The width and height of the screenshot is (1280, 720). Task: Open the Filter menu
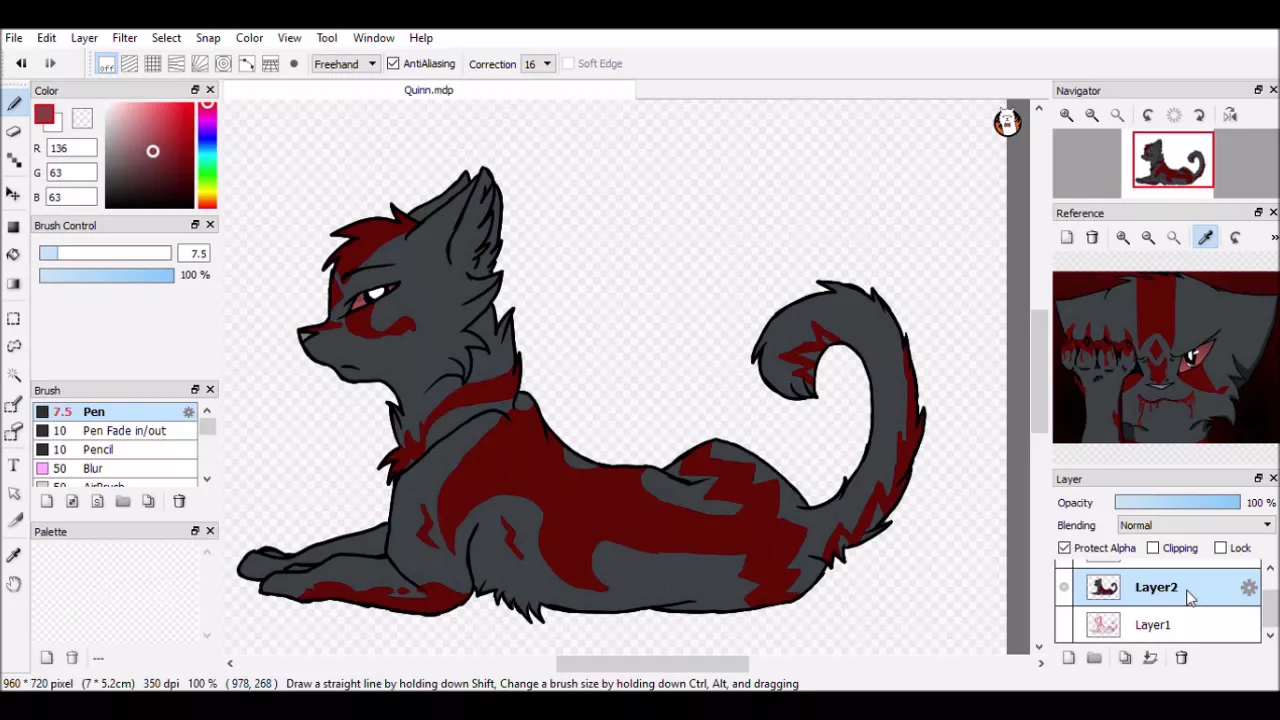coord(124,38)
